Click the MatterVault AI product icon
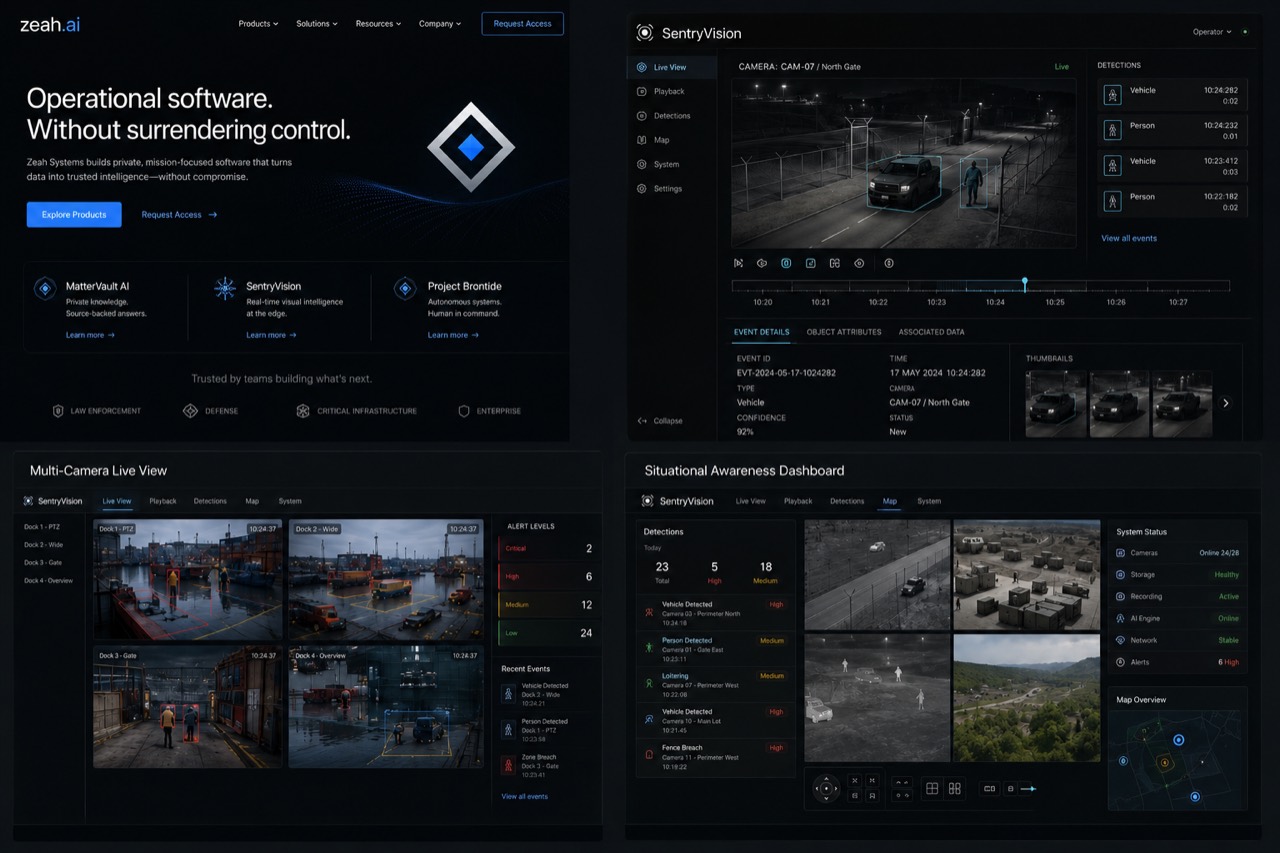The image size is (1280, 853). click(x=45, y=289)
